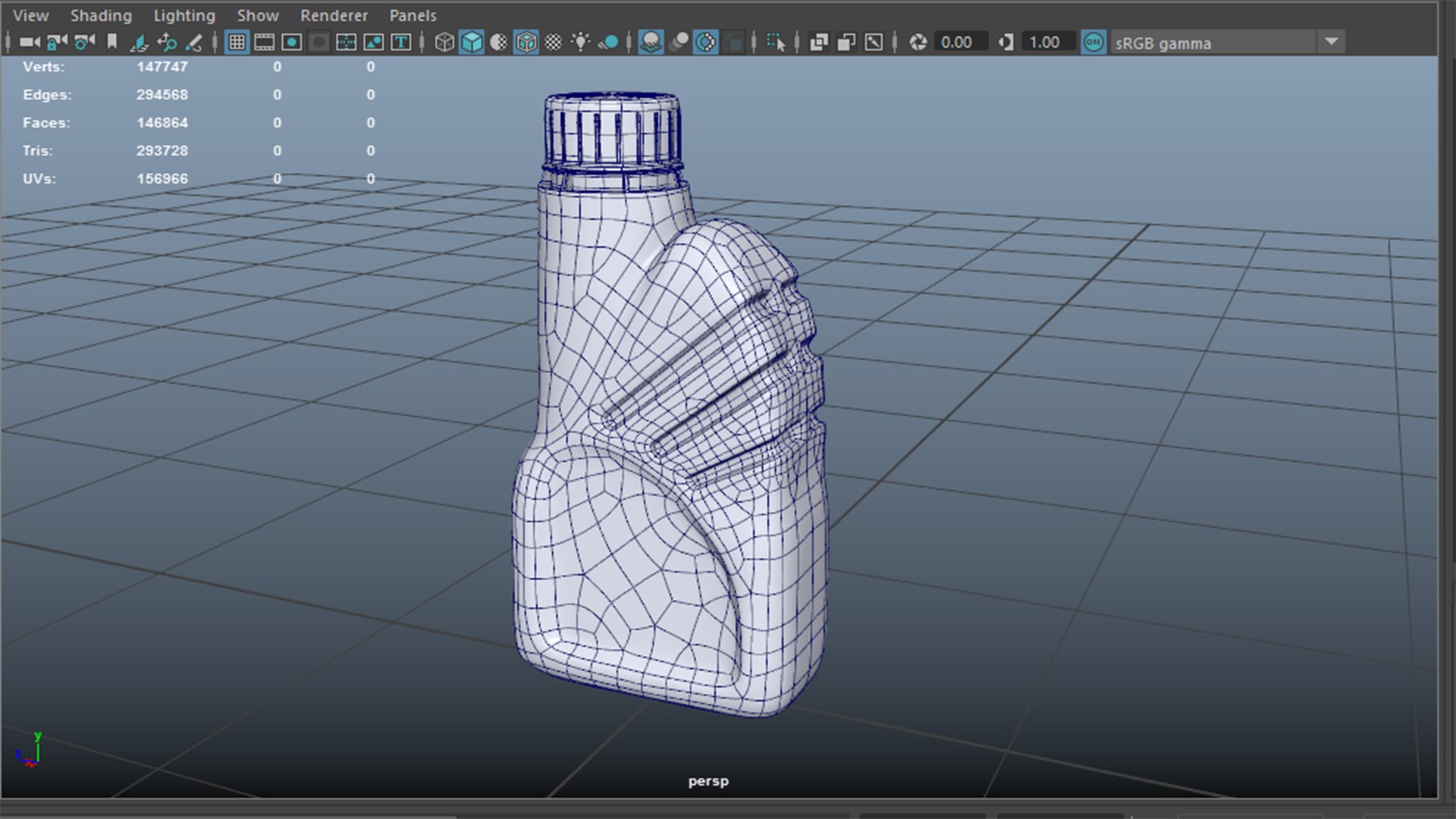1456x819 pixels.
Task: Open the Lighting menu
Action: 184,15
